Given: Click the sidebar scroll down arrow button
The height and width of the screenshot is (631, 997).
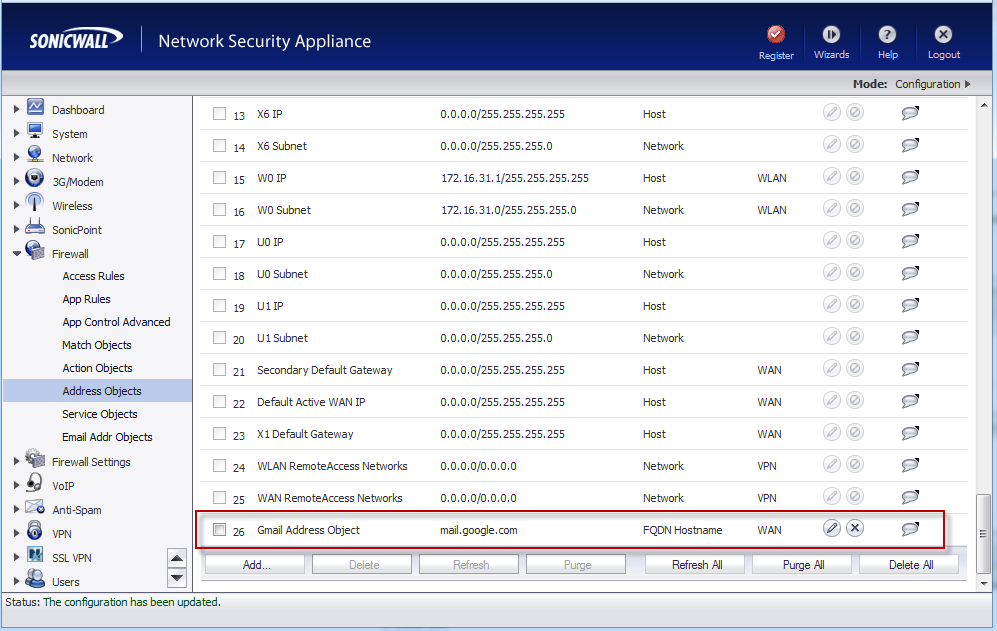Looking at the screenshot, I should coord(177,578).
